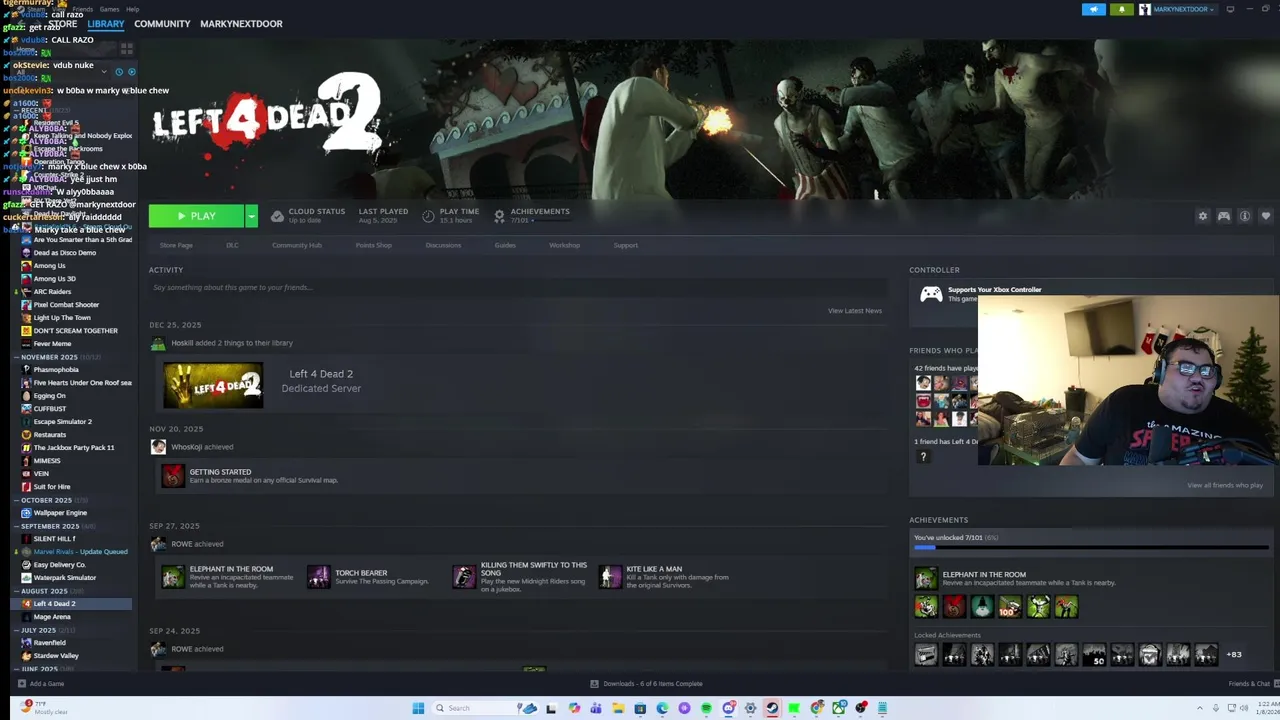Open the Getting Started achievement icon
1280x720 pixels.
coord(173,476)
